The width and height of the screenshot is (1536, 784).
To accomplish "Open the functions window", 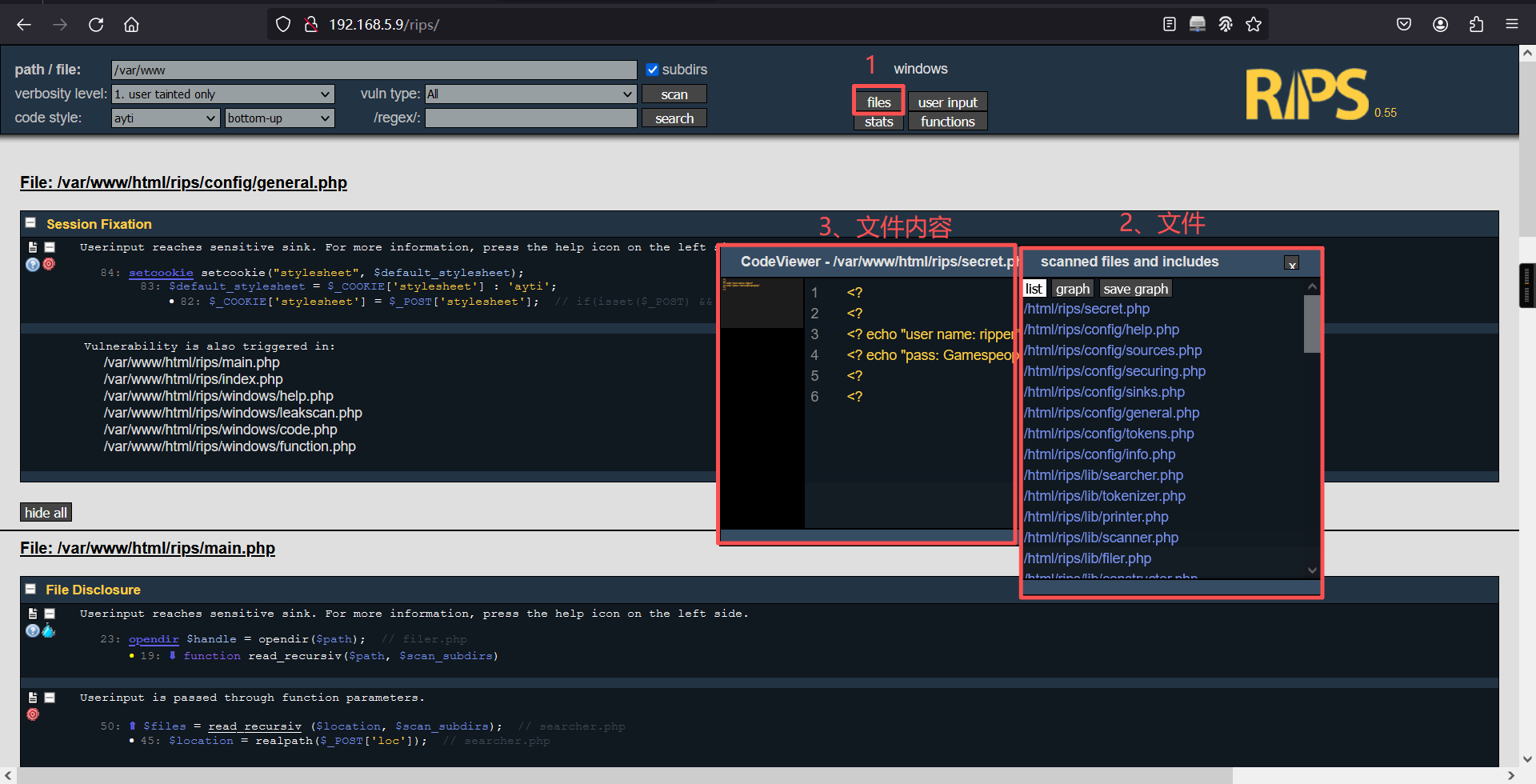I will (x=947, y=122).
